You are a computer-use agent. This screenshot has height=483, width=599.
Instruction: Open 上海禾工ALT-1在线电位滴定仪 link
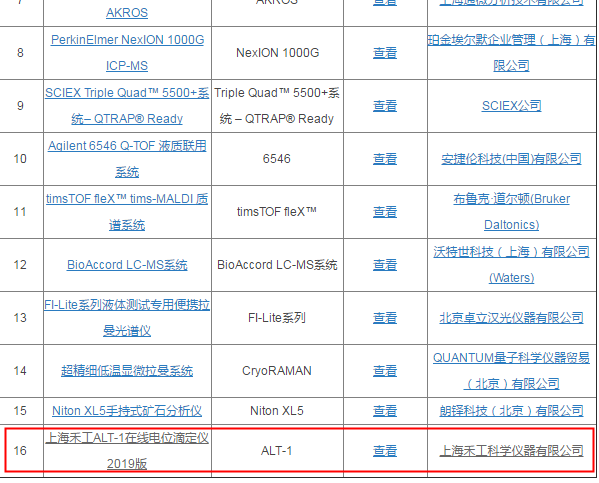127,451
